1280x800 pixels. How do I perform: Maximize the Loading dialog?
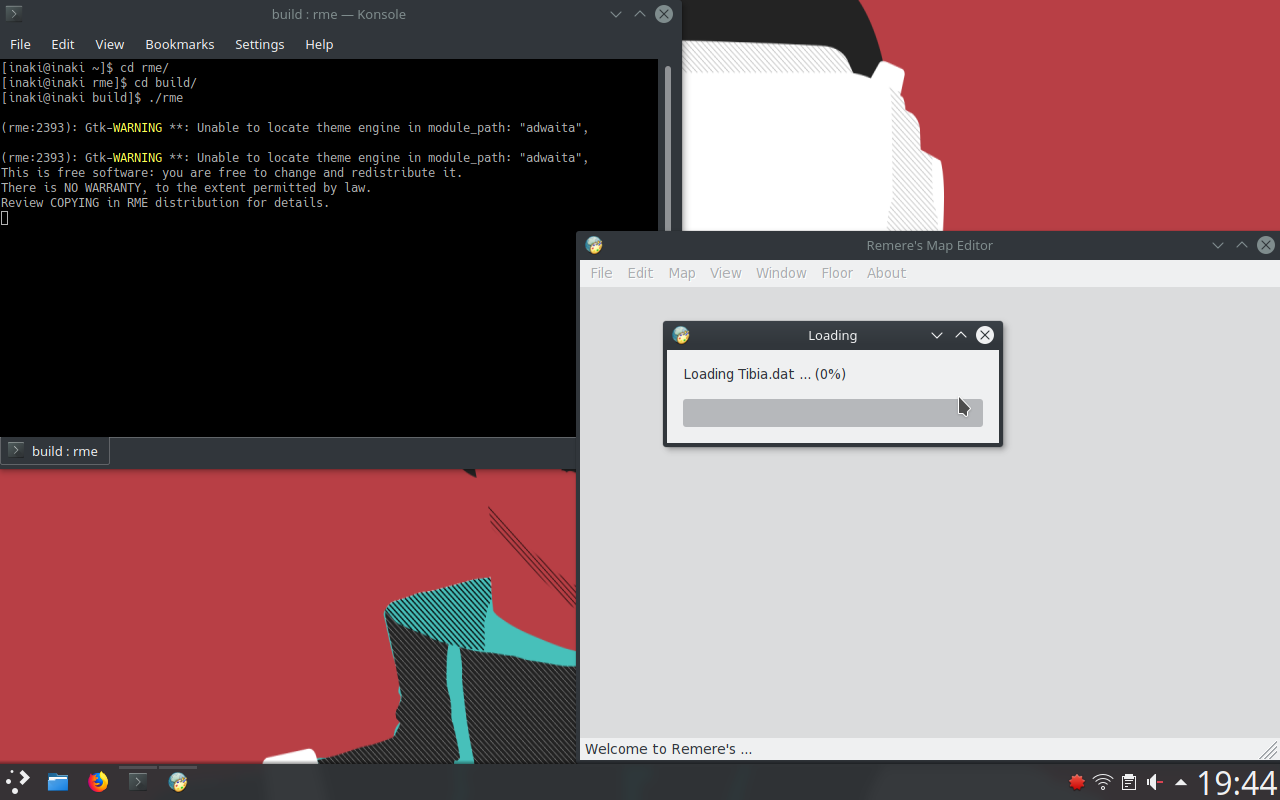click(961, 335)
